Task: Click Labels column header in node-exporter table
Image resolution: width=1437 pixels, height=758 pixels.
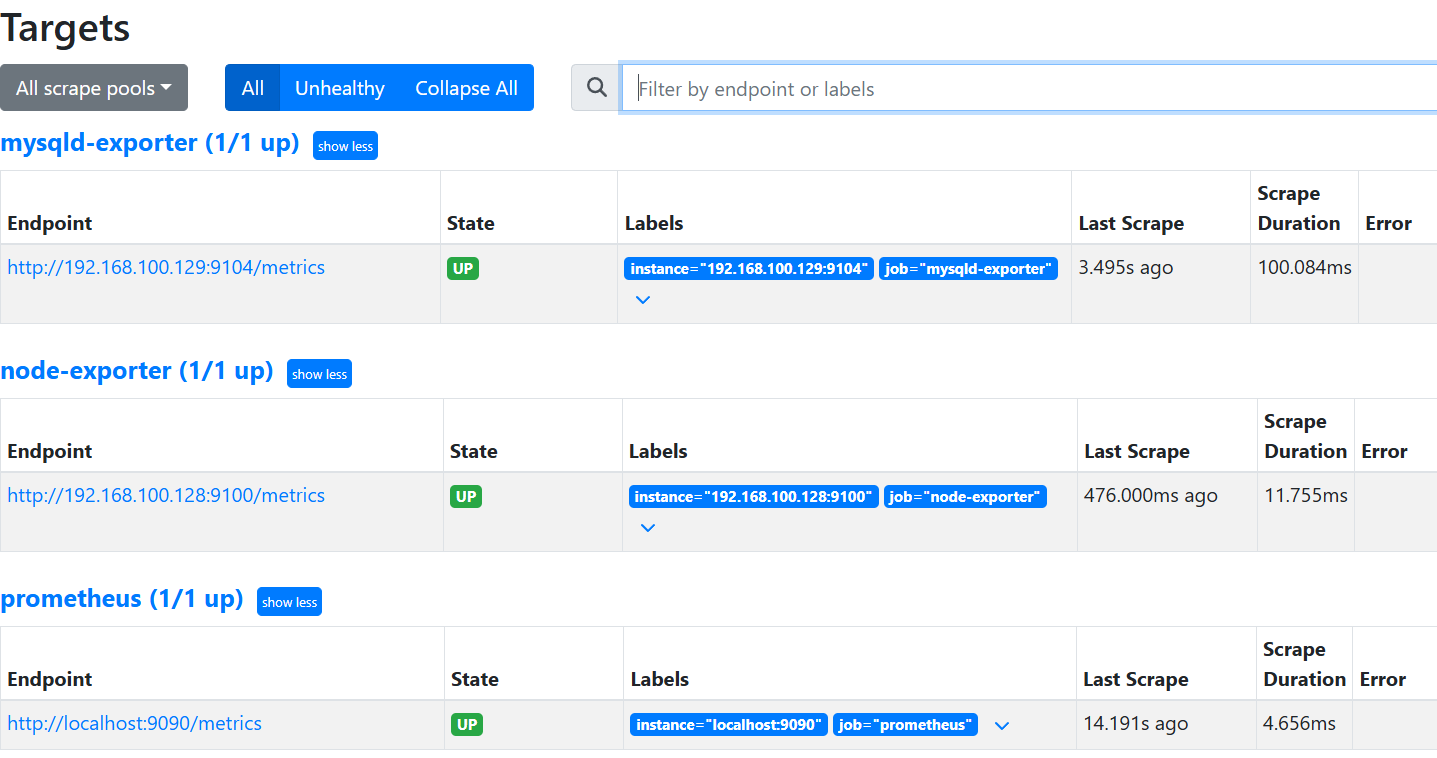Action: click(658, 451)
